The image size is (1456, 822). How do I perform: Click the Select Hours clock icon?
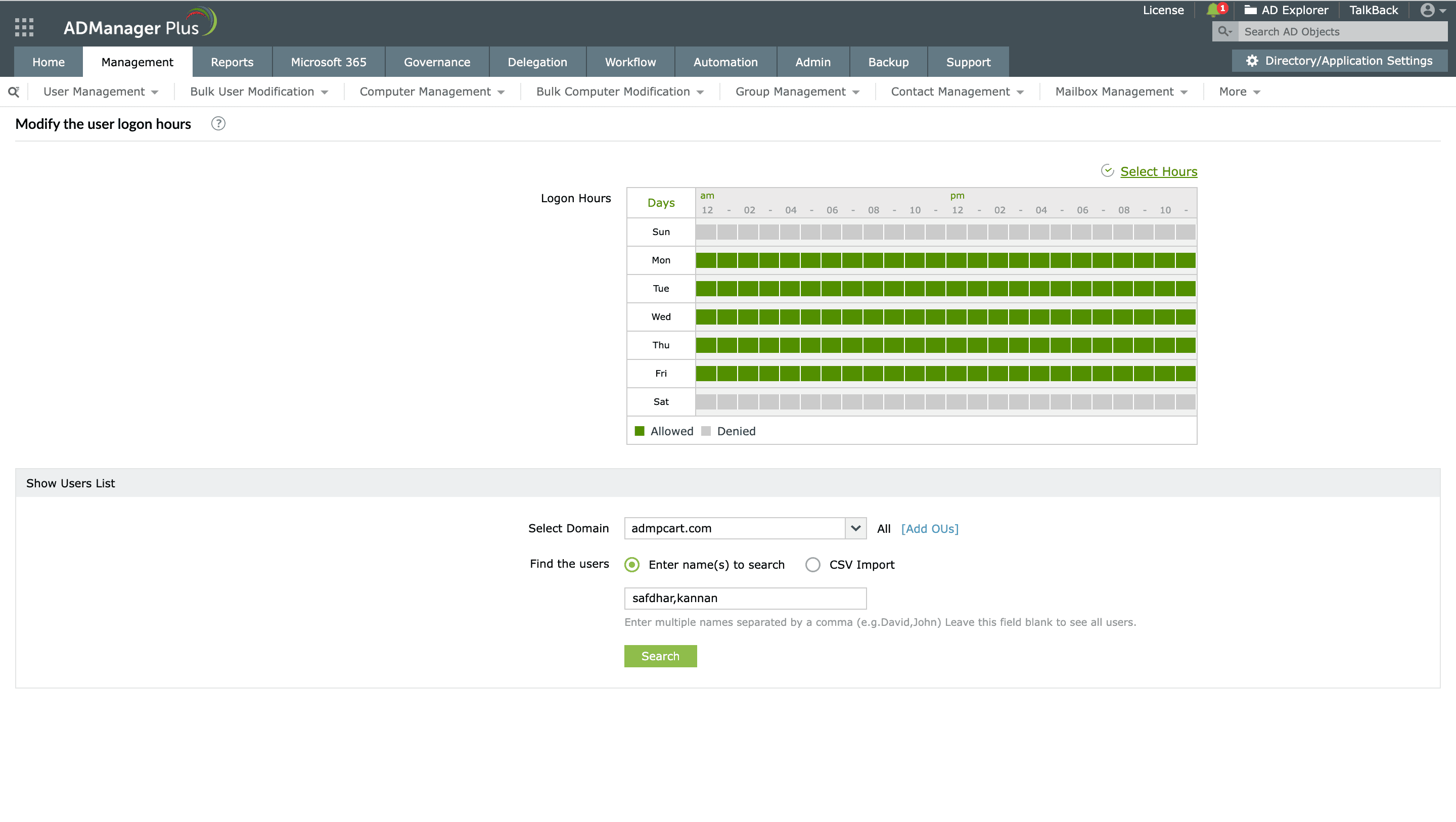tap(1107, 171)
